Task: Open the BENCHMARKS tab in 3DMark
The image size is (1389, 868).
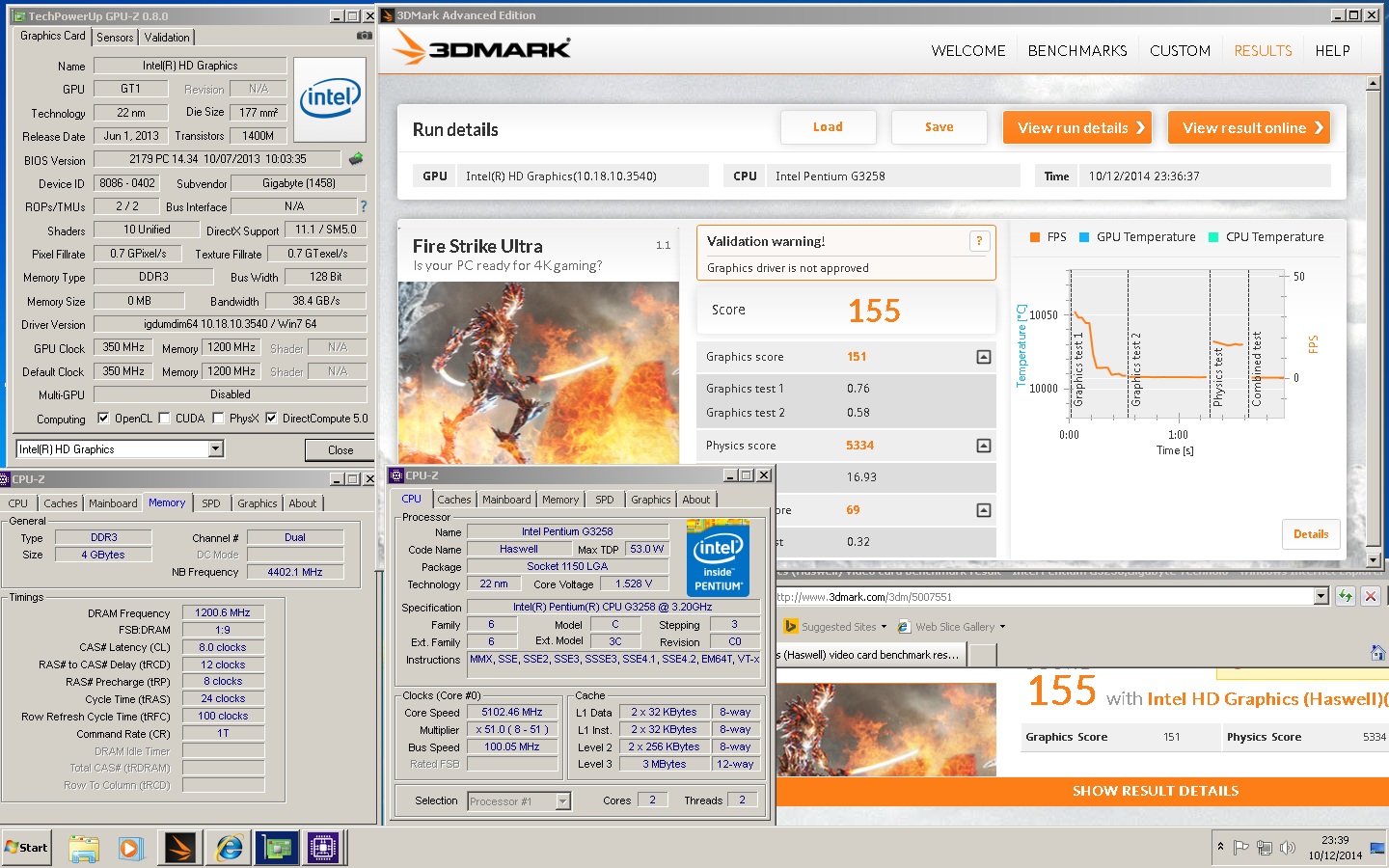Action: pyautogui.click(x=1077, y=51)
